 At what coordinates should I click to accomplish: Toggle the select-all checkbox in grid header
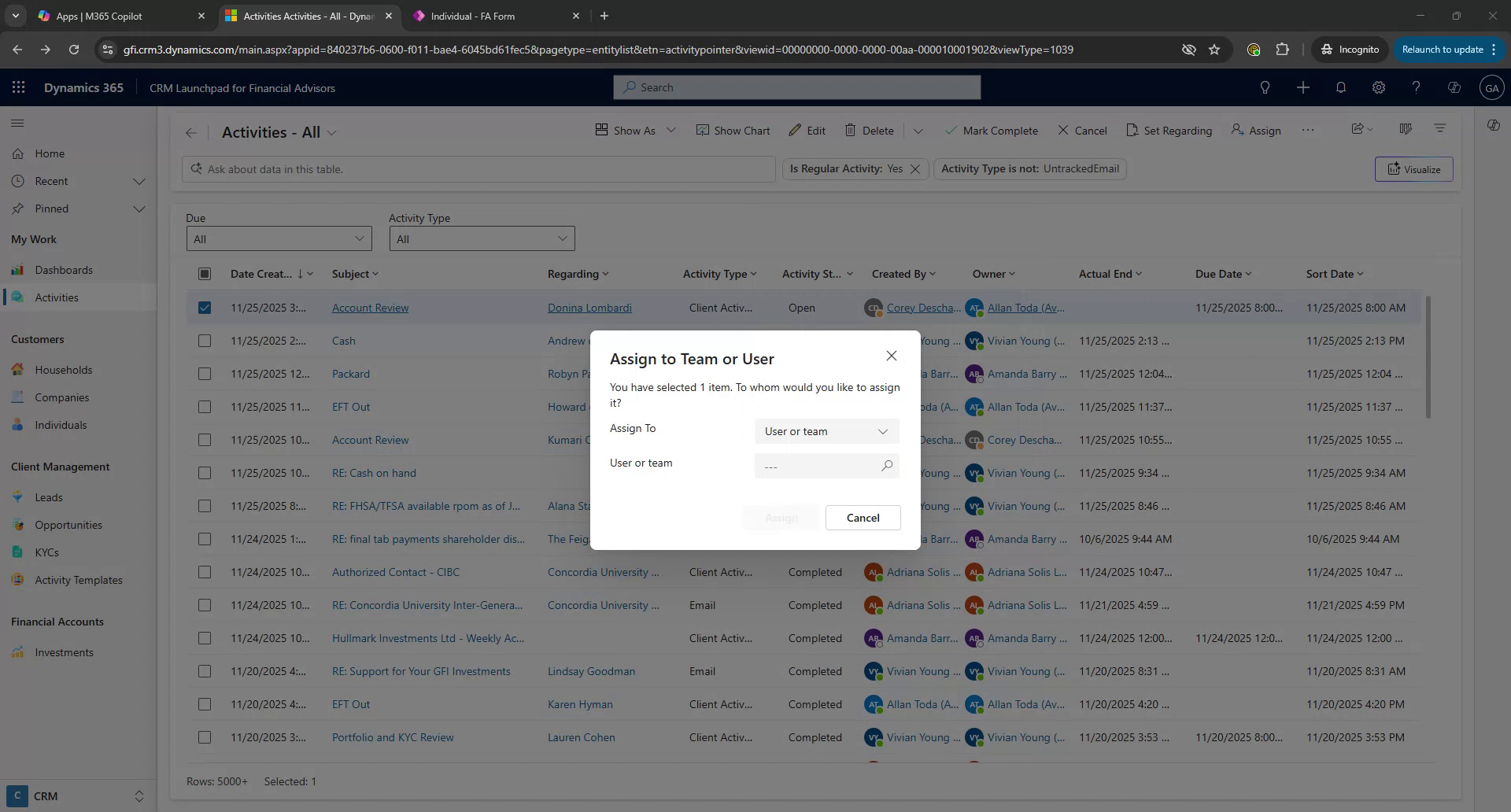(x=205, y=273)
